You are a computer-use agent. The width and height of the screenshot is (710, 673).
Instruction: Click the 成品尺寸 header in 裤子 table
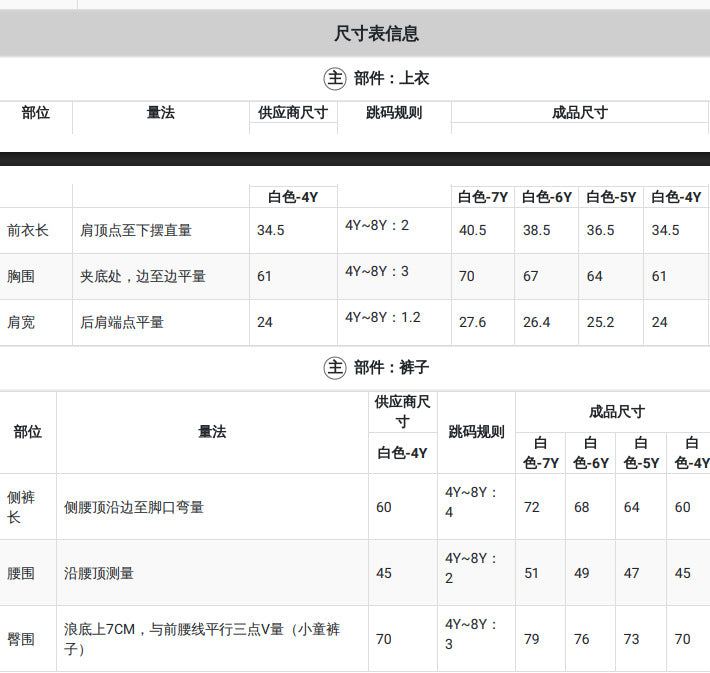pos(617,412)
